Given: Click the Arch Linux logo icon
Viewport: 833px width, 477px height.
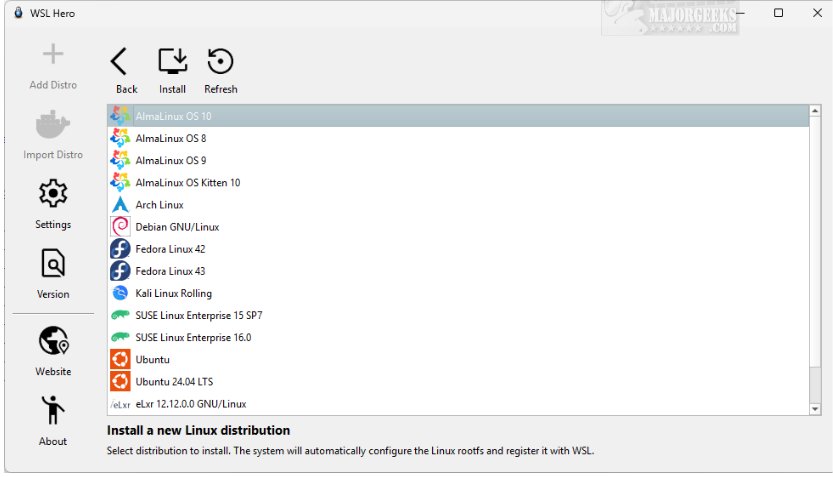Looking at the screenshot, I should pos(120,205).
